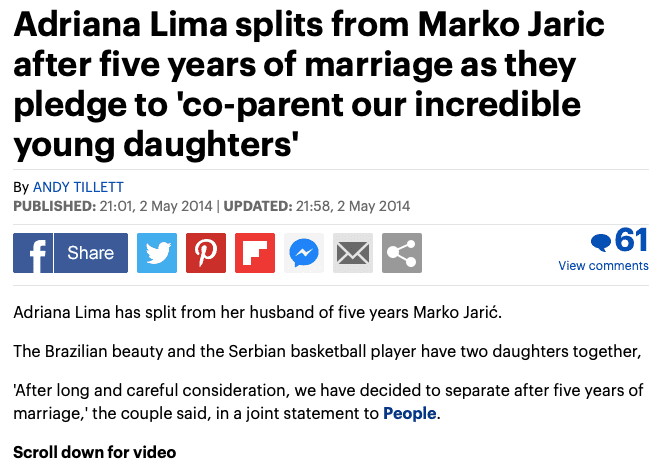
Task: Open the generic grey share icon
Action: click(x=402, y=253)
